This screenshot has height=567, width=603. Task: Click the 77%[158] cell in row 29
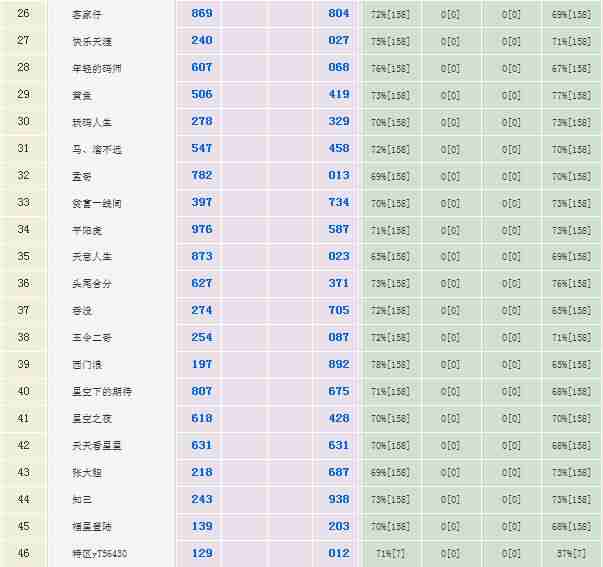tap(572, 95)
